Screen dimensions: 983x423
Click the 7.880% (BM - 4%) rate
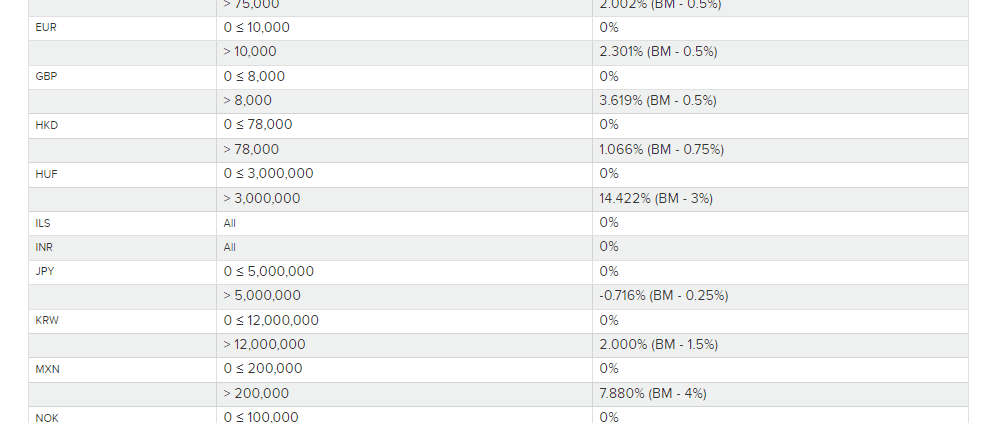653,394
